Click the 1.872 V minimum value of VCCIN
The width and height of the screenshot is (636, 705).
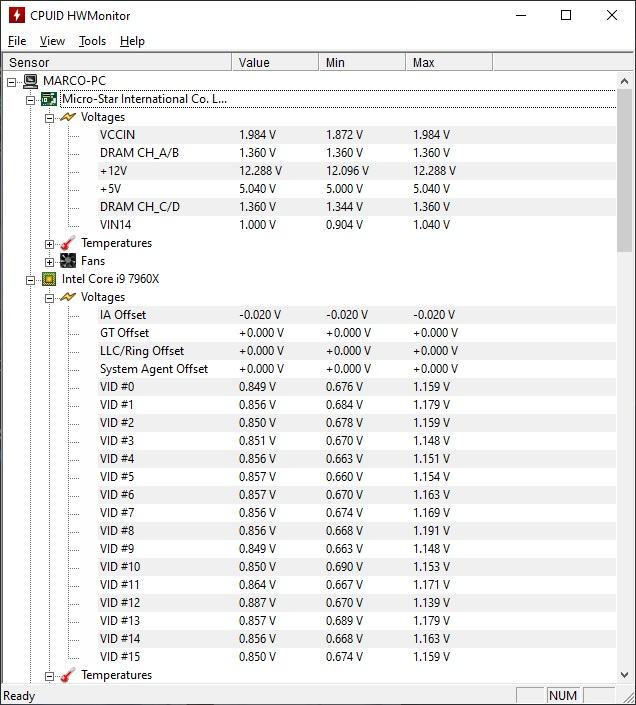tap(344, 135)
